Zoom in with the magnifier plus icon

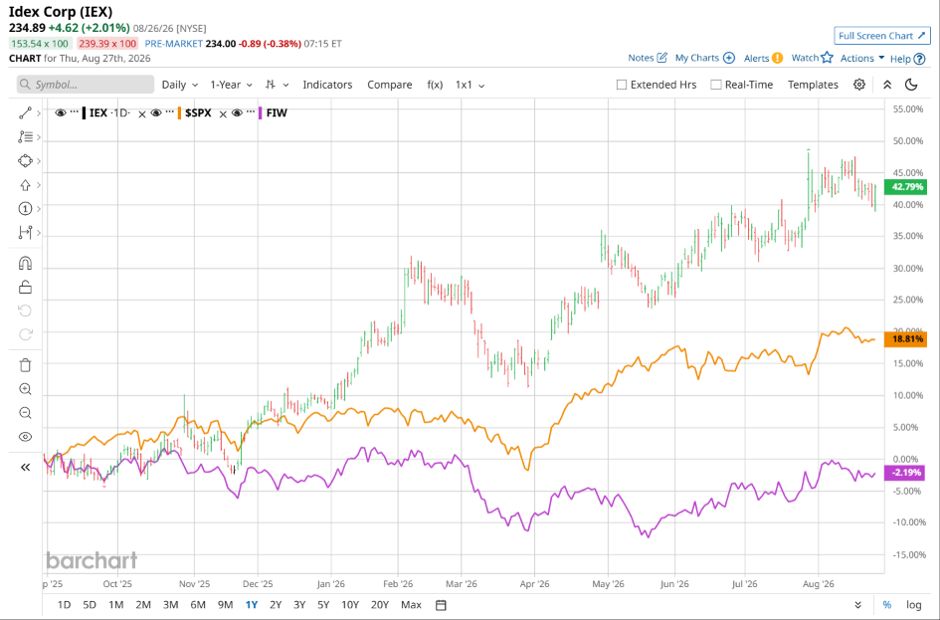(x=25, y=389)
